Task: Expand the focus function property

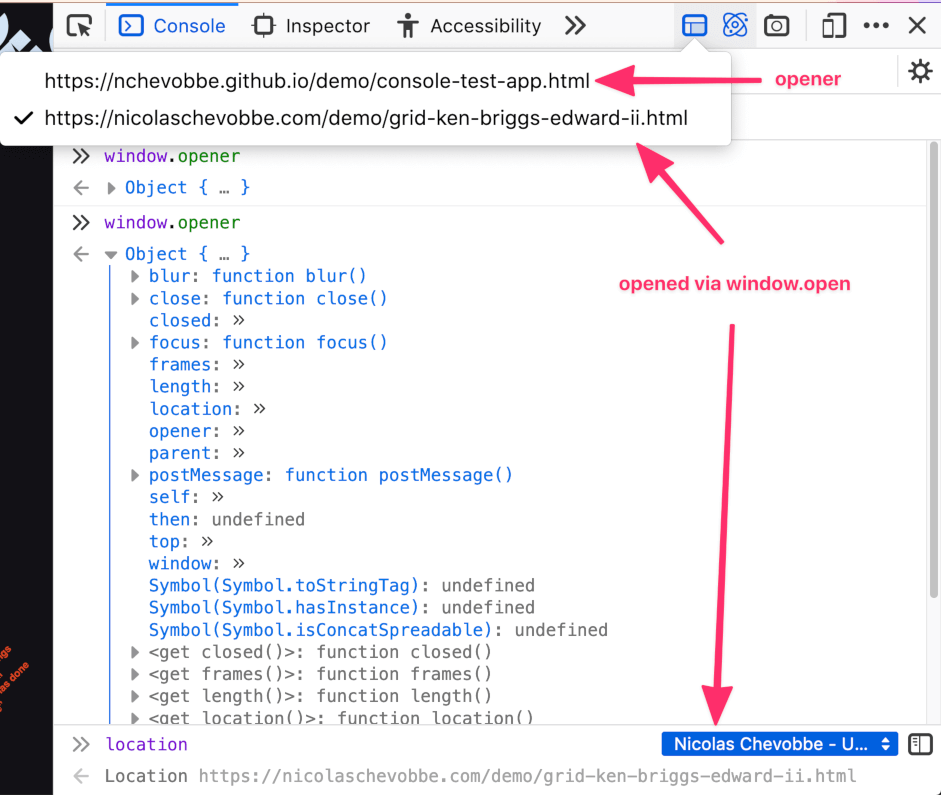Action: tap(135, 342)
